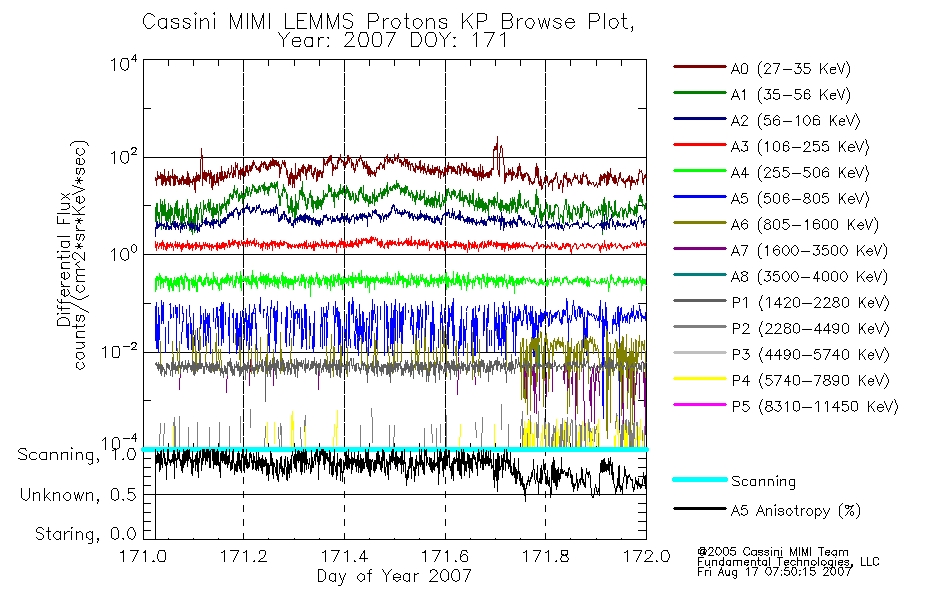The width and height of the screenshot is (950, 600).
Task: Click the Scanning, 1.0 axis label
Action: (x=77, y=455)
